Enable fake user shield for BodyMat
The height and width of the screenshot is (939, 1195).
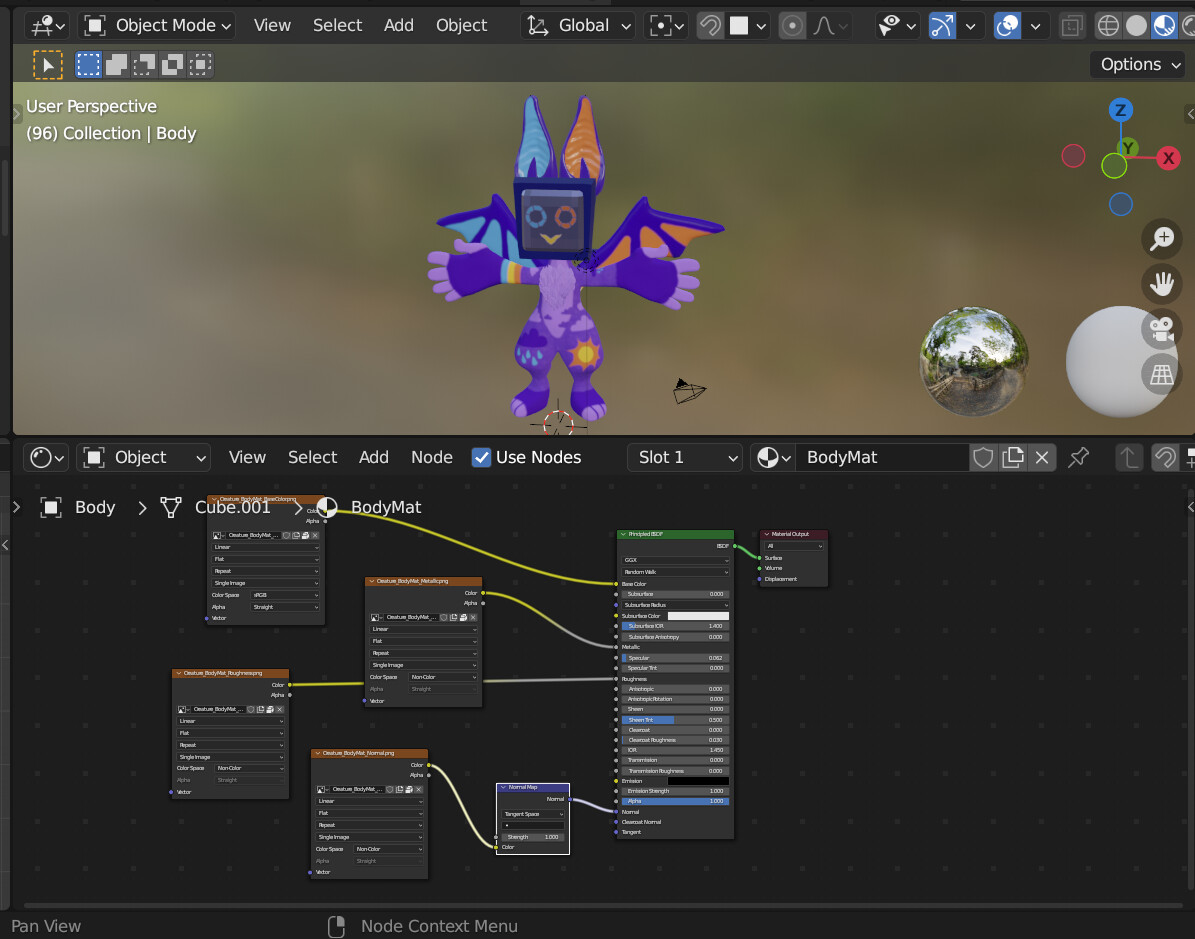[983, 457]
